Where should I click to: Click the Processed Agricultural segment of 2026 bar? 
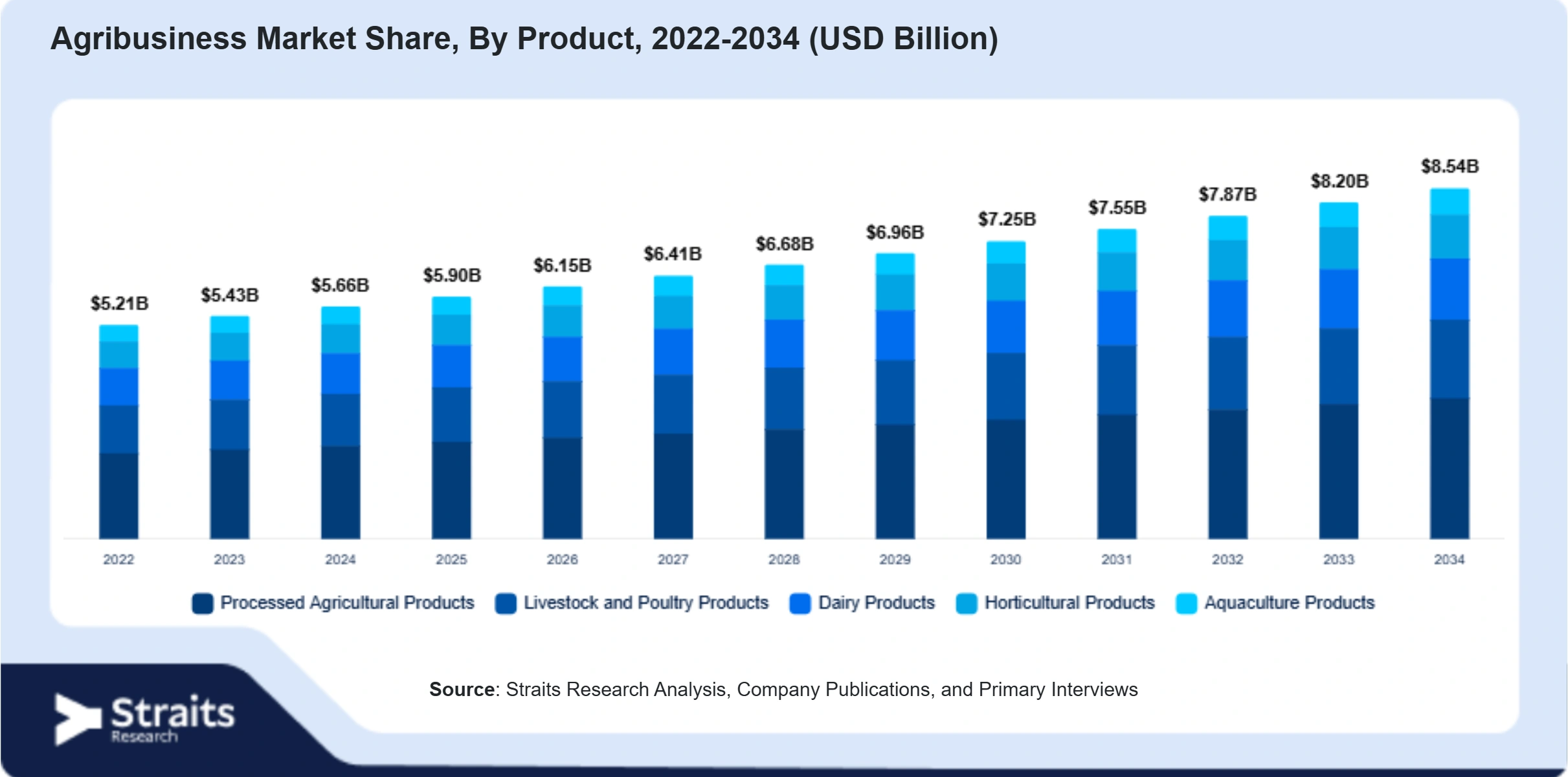click(563, 488)
